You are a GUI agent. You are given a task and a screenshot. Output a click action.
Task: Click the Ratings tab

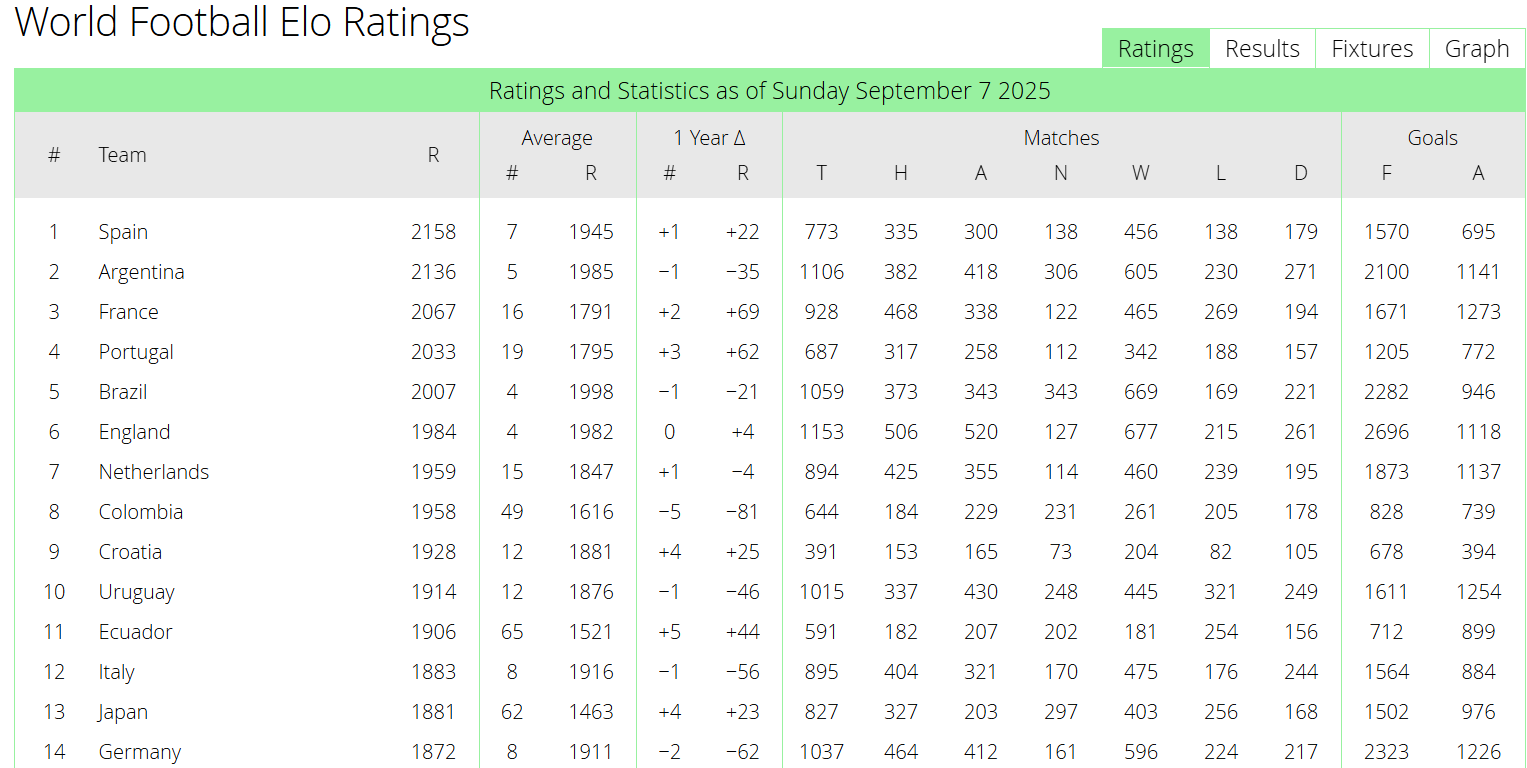1155,49
